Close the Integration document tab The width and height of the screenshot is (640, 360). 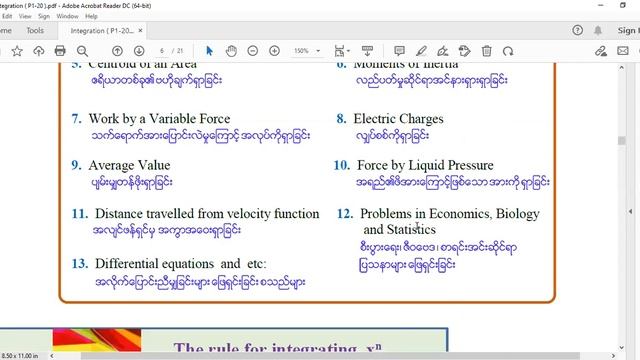point(140,31)
